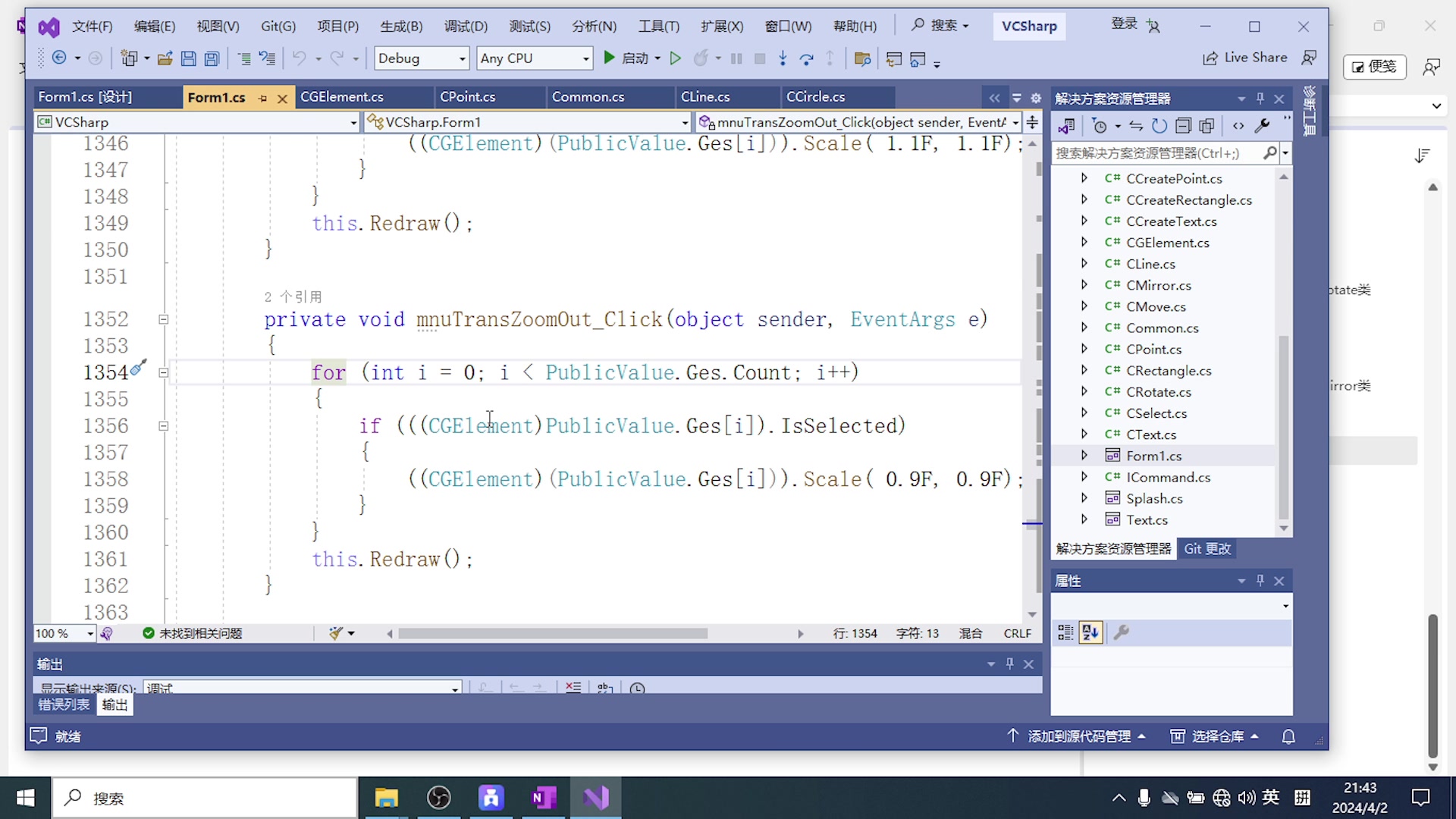
Task: Click the Open File folder icon
Action: 165,58
